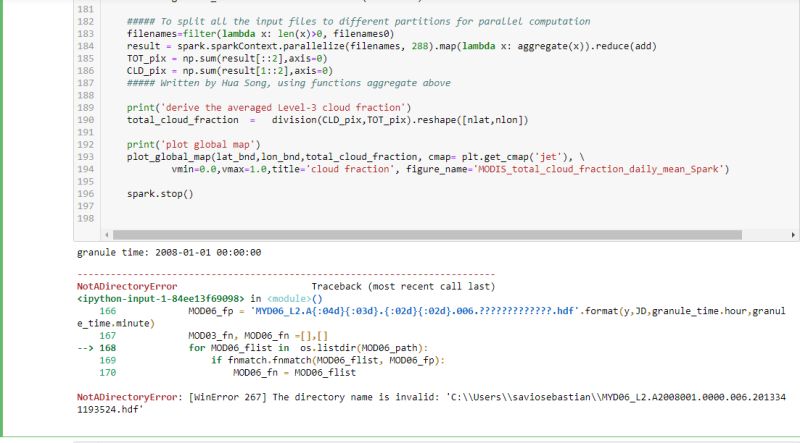This screenshot has width=800, height=443.
Task: Click the MYD06_L2 format string in the traceback
Action: pyautogui.click(x=414, y=311)
